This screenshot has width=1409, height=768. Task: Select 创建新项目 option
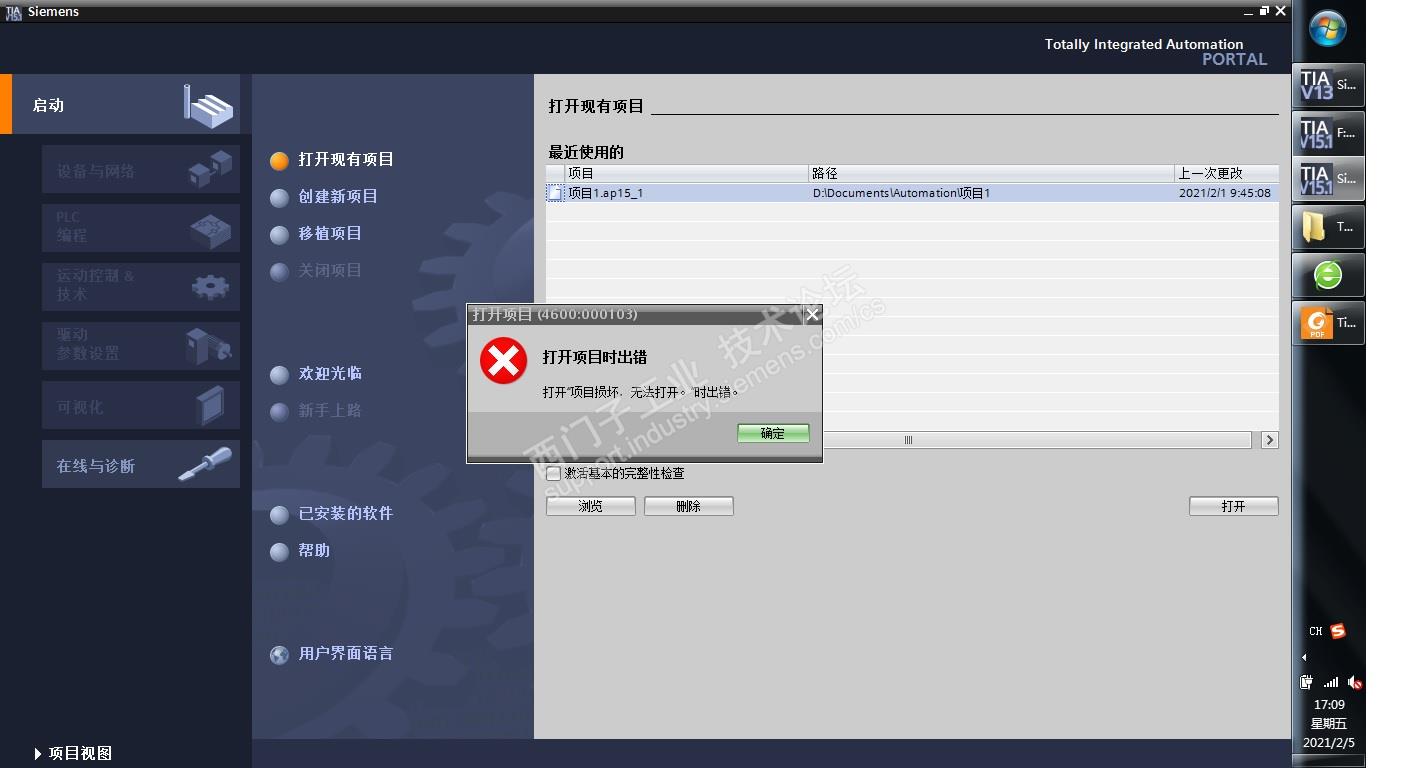pos(324,197)
